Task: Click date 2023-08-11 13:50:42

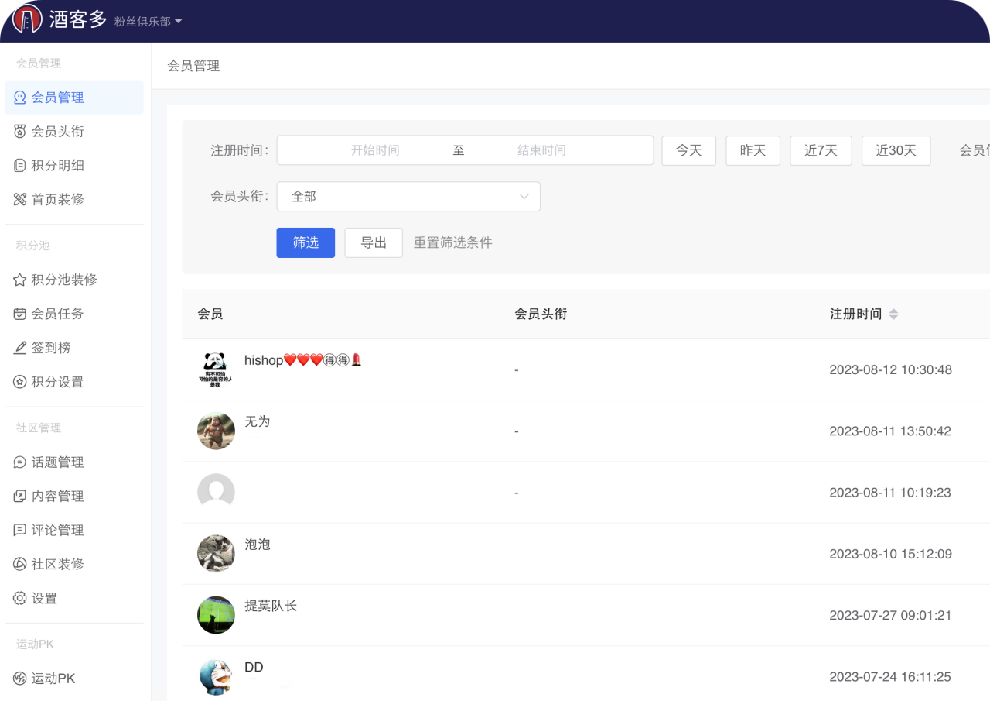Action: tap(891, 431)
